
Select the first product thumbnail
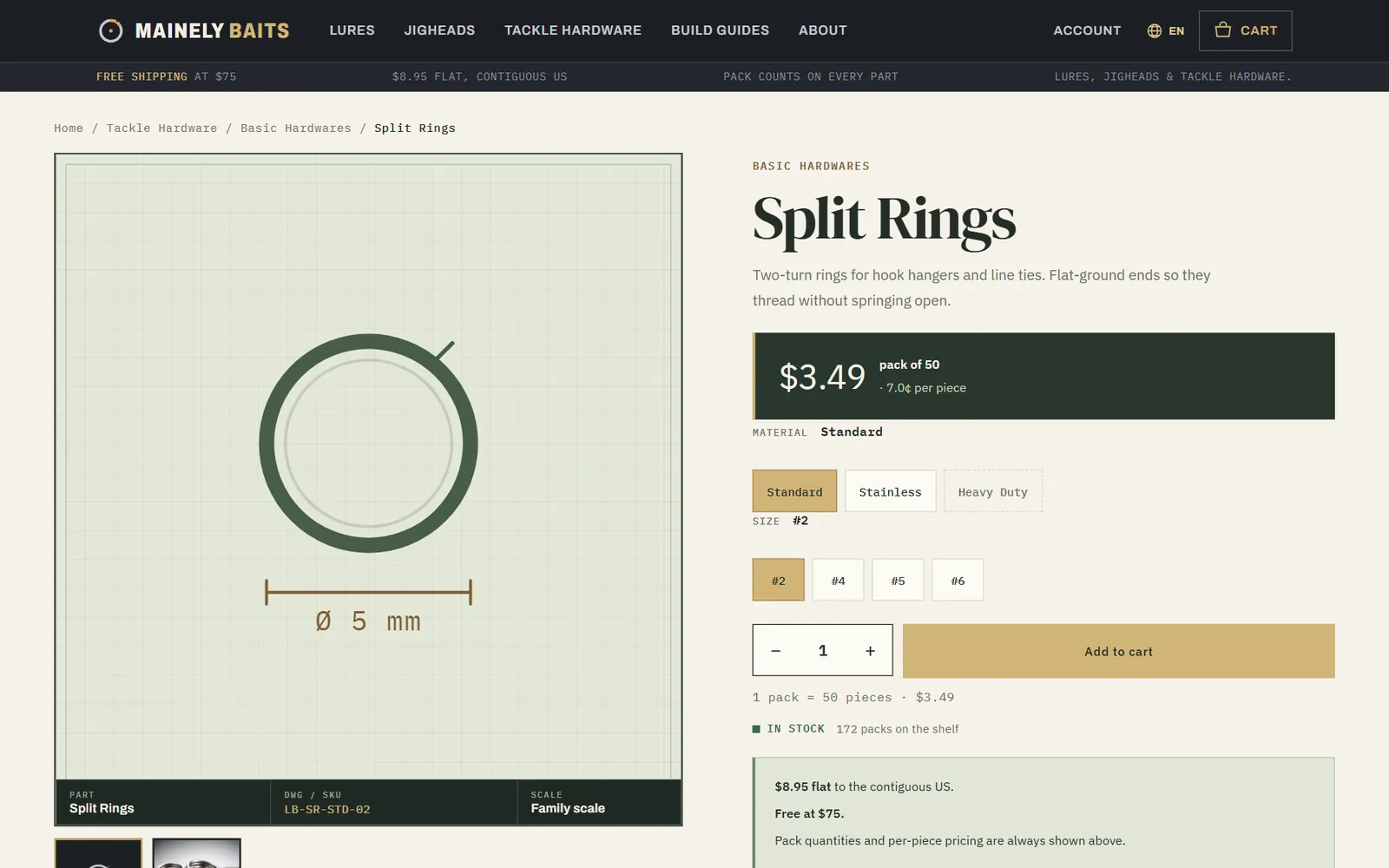pos(98,853)
